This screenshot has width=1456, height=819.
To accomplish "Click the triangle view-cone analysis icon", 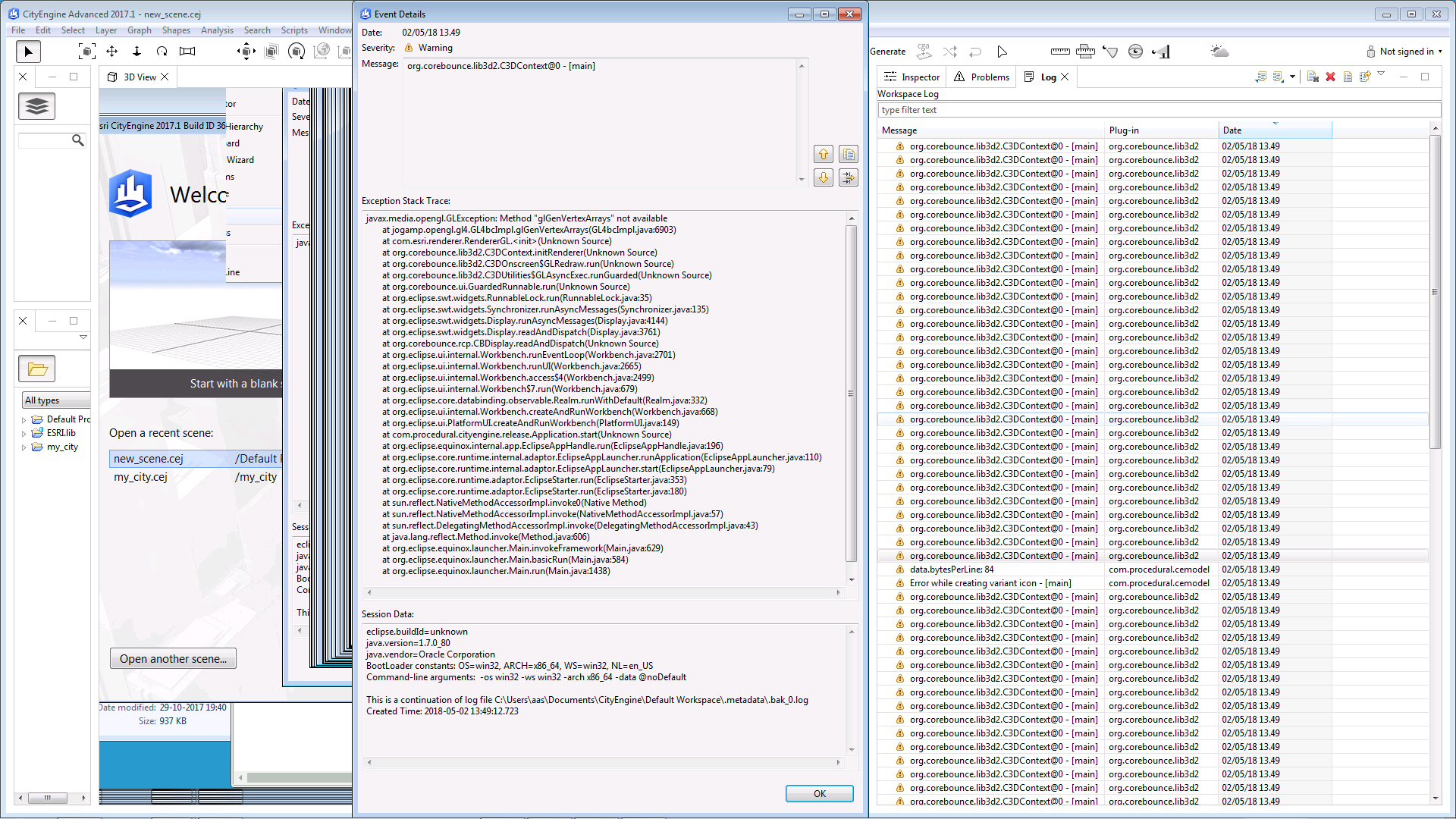I will 1110,52.
